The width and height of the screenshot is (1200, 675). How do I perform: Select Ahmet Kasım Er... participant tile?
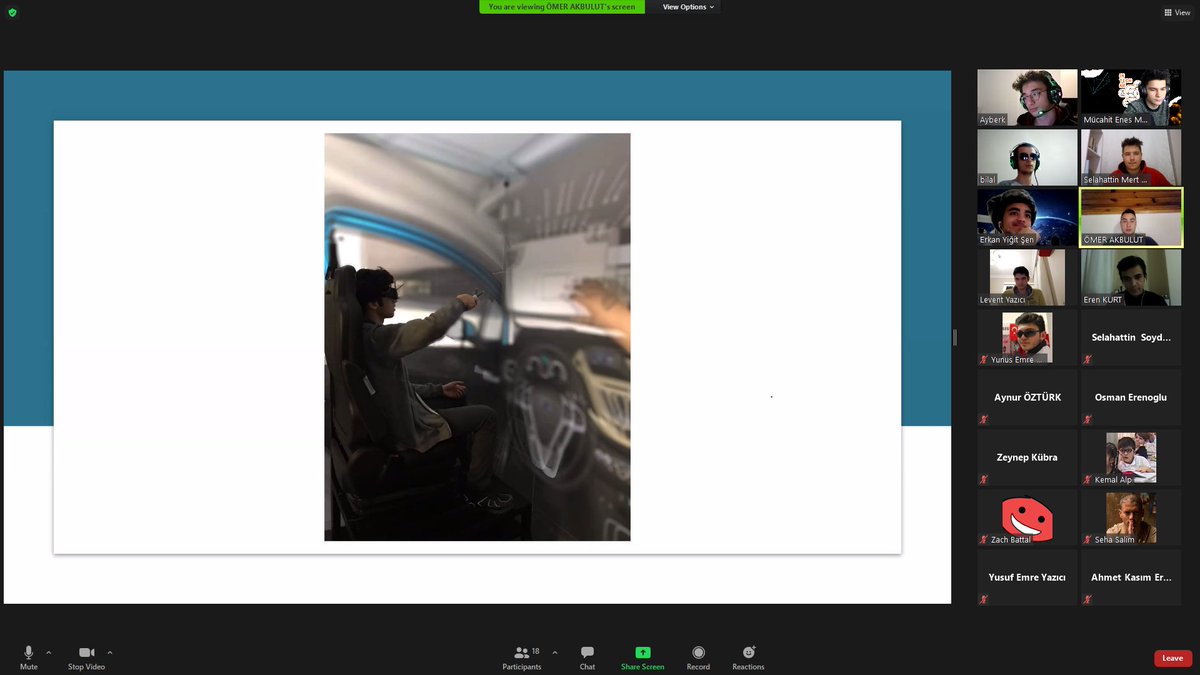(1131, 578)
